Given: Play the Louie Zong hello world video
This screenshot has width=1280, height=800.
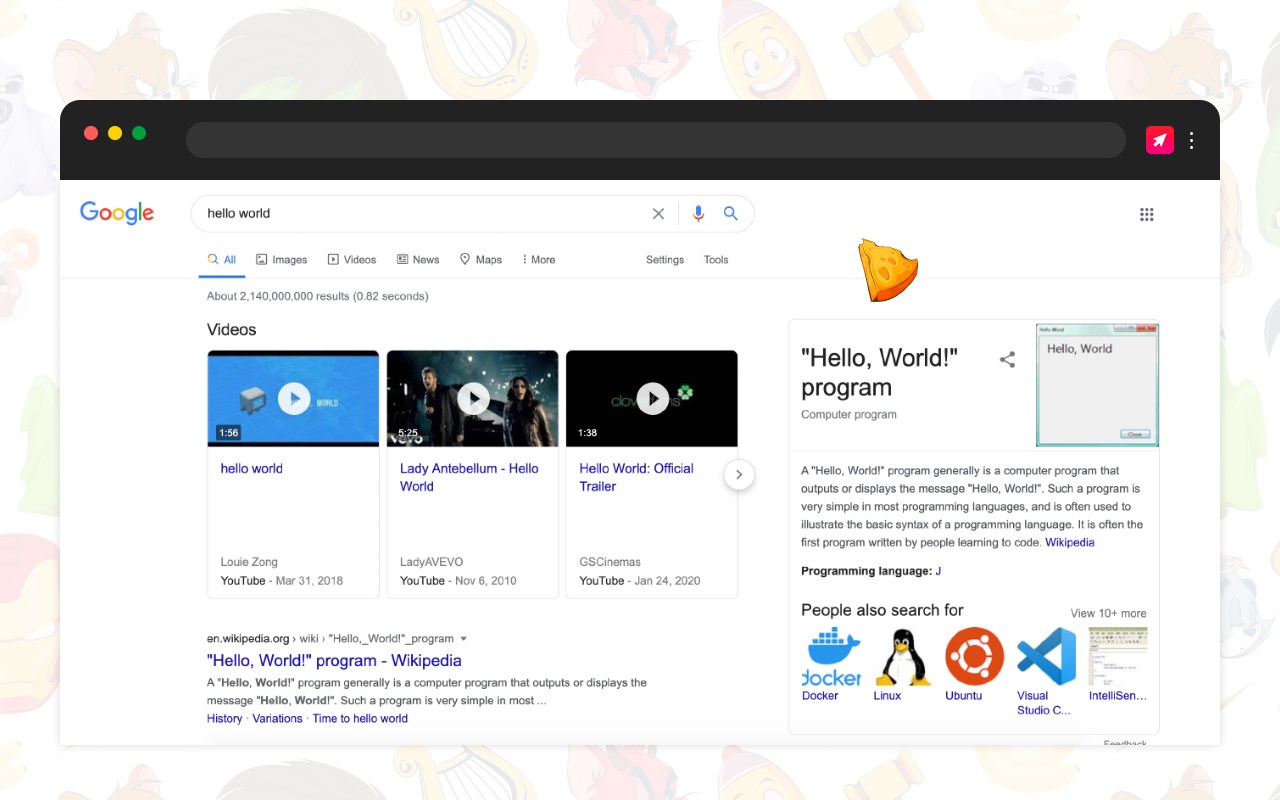Looking at the screenshot, I should pos(293,398).
